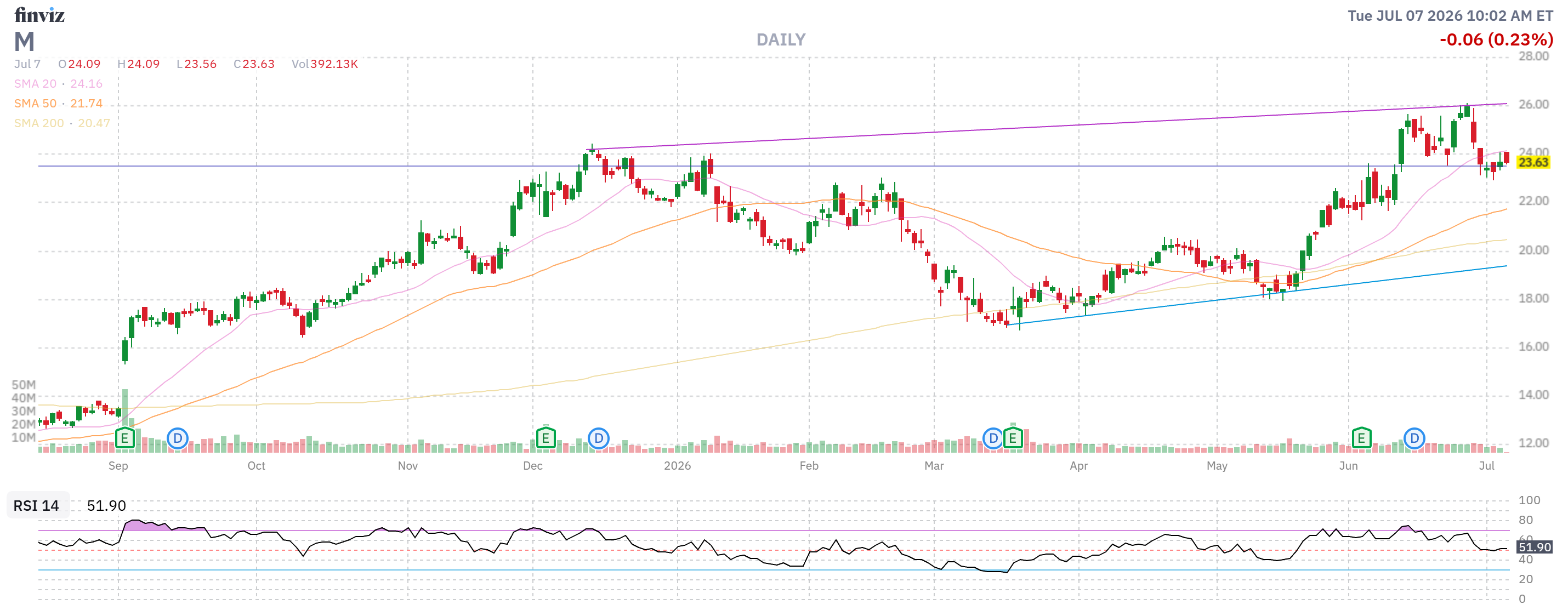Select the SMA 50 legend label

[35, 104]
